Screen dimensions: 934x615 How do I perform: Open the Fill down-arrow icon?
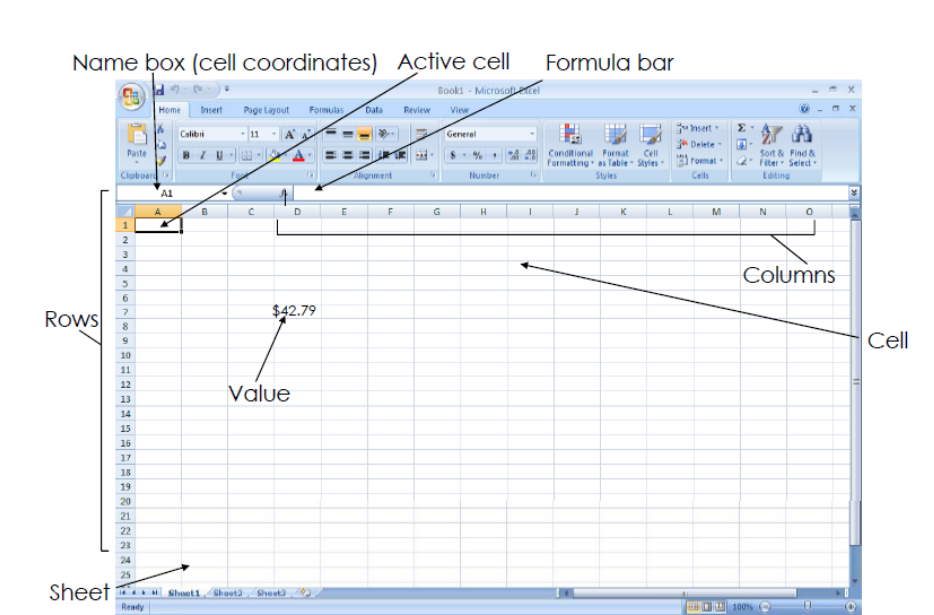pyautogui.click(x=742, y=144)
